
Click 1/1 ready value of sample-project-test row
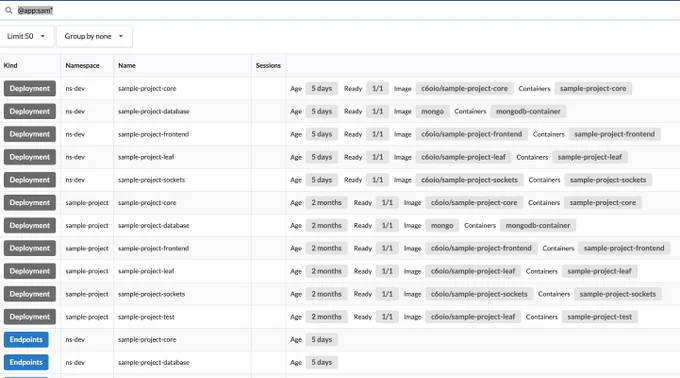pos(387,317)
